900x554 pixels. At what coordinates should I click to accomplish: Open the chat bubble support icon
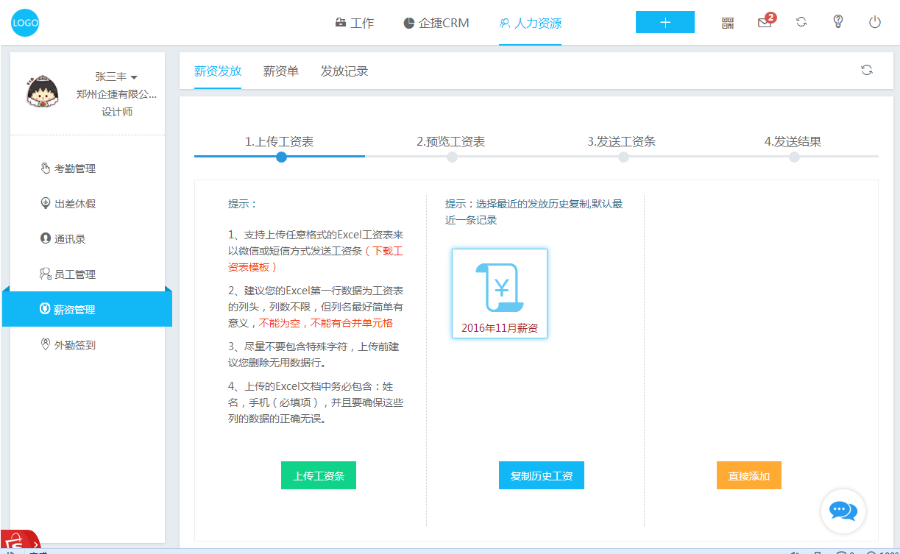[x=843, y=510]
